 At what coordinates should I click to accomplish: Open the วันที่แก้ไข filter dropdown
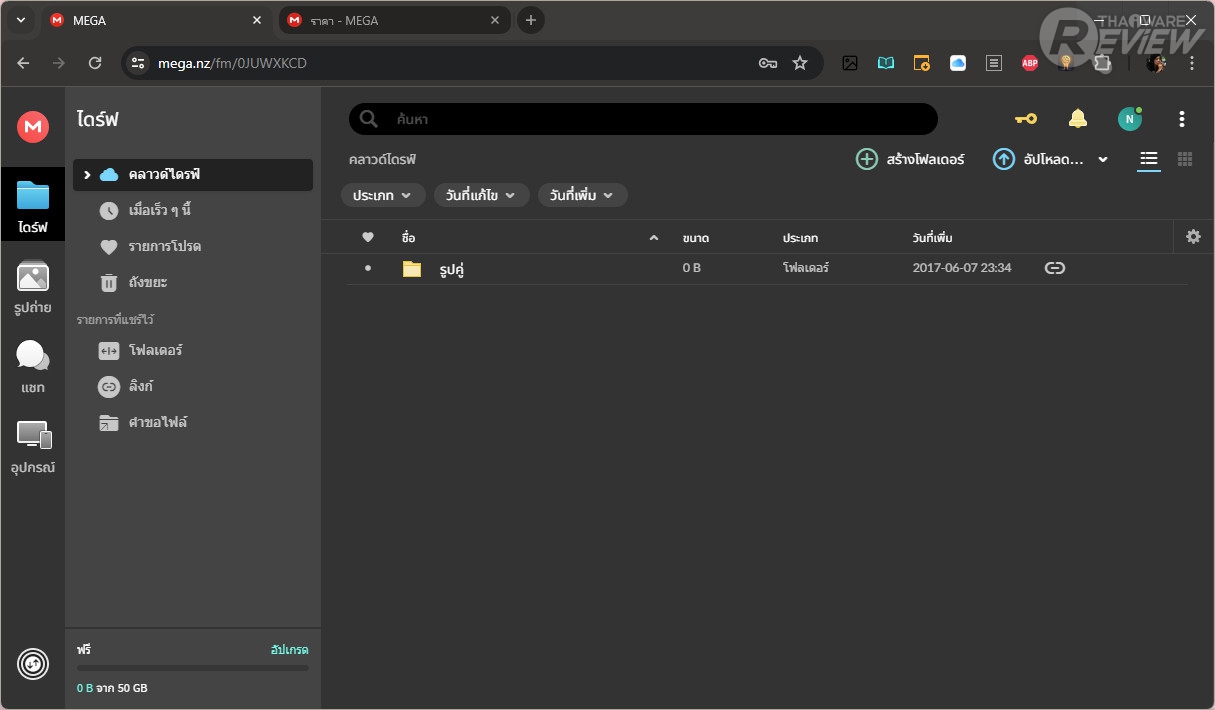pyautogui.click(x=481, y=195)
